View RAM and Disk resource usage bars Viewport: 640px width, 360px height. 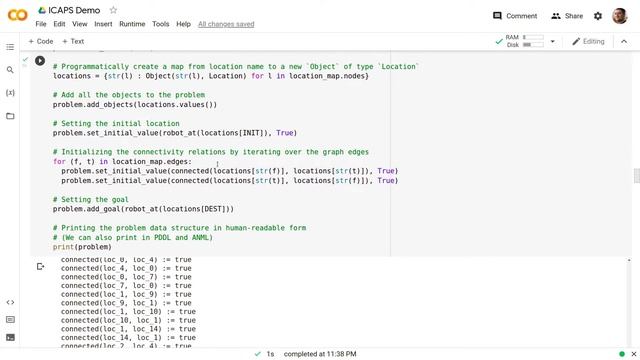coord(524,41)
